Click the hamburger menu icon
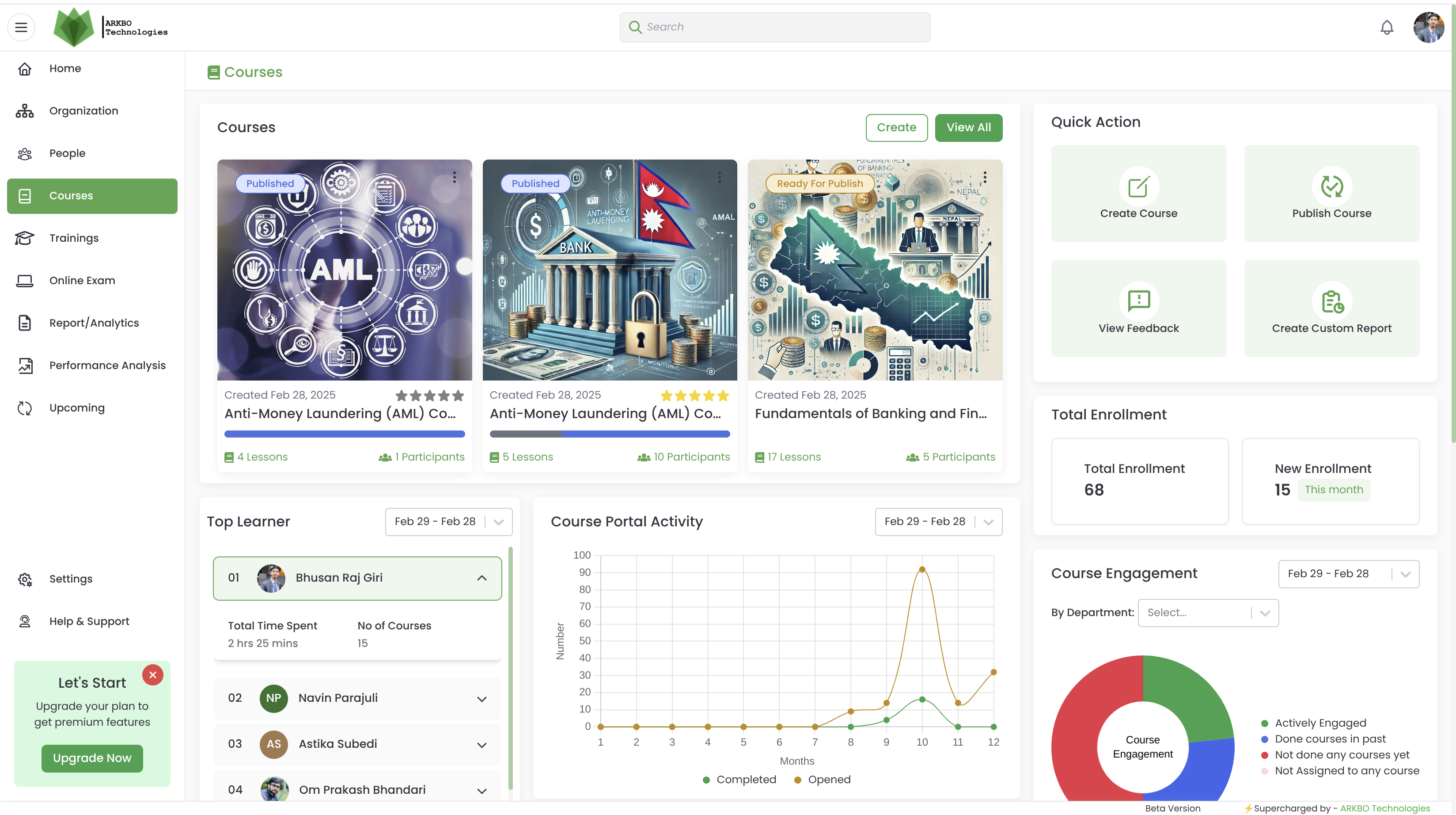Viewport: 1456px width, 815px height. pyautogui.click(x=21, y=27)
